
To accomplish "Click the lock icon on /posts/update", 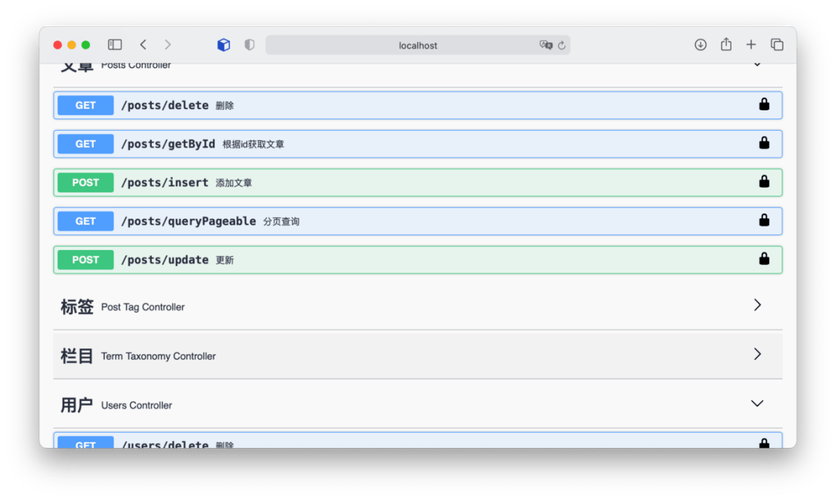I will [x=764, y=259].
